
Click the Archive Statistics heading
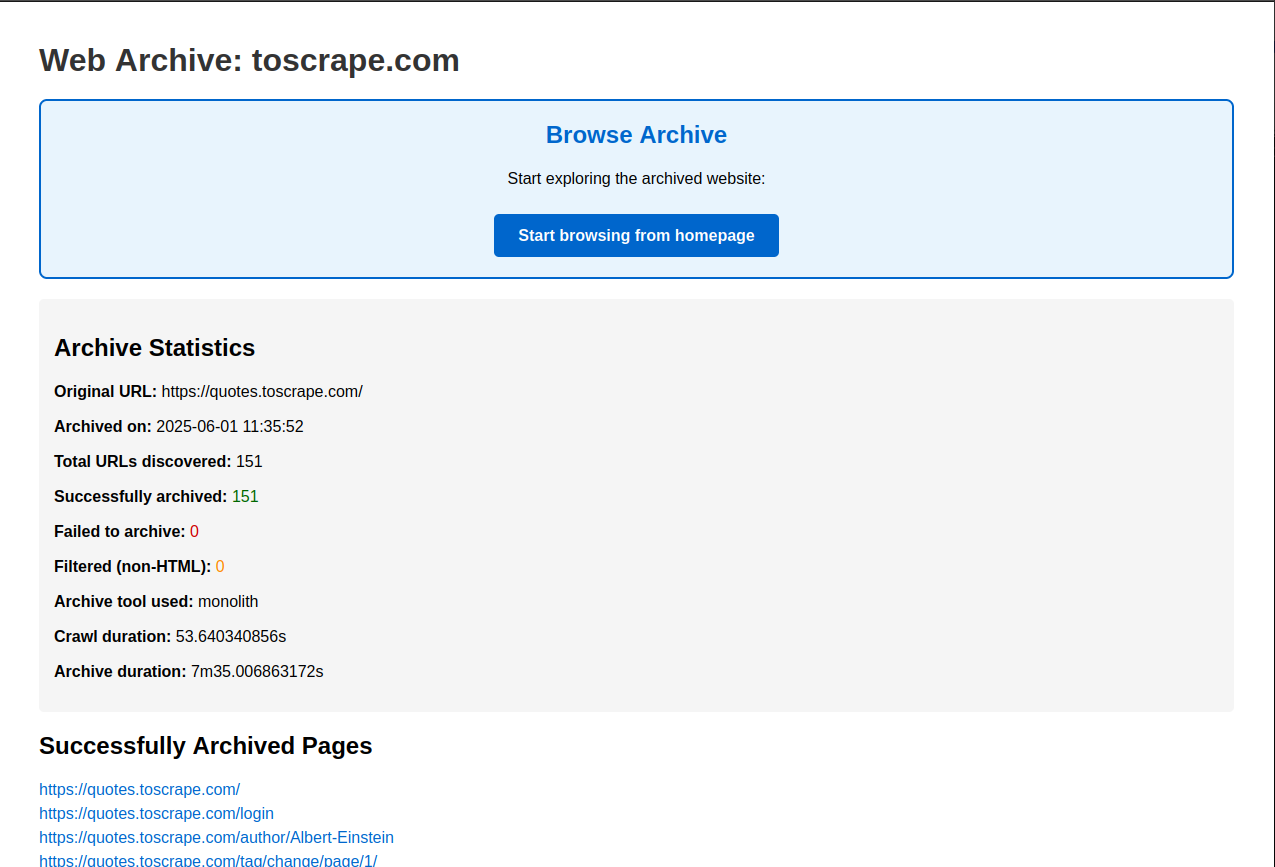coord(154,347)
